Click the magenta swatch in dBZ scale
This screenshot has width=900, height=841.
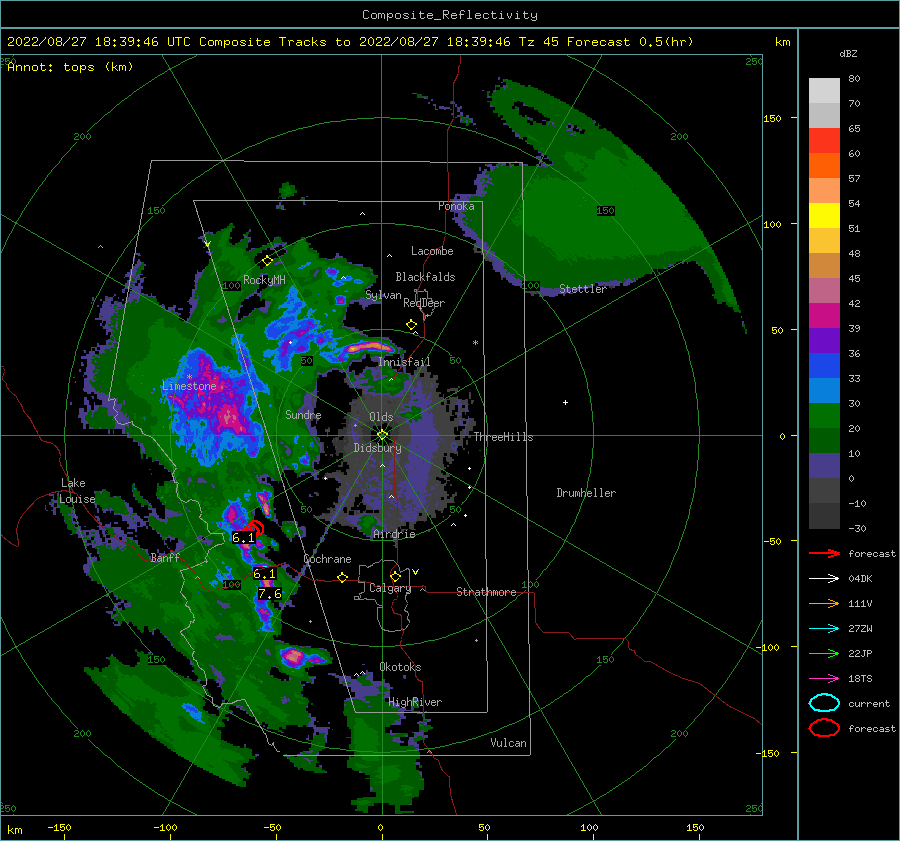pyautogui.click(x=824, y=316)
